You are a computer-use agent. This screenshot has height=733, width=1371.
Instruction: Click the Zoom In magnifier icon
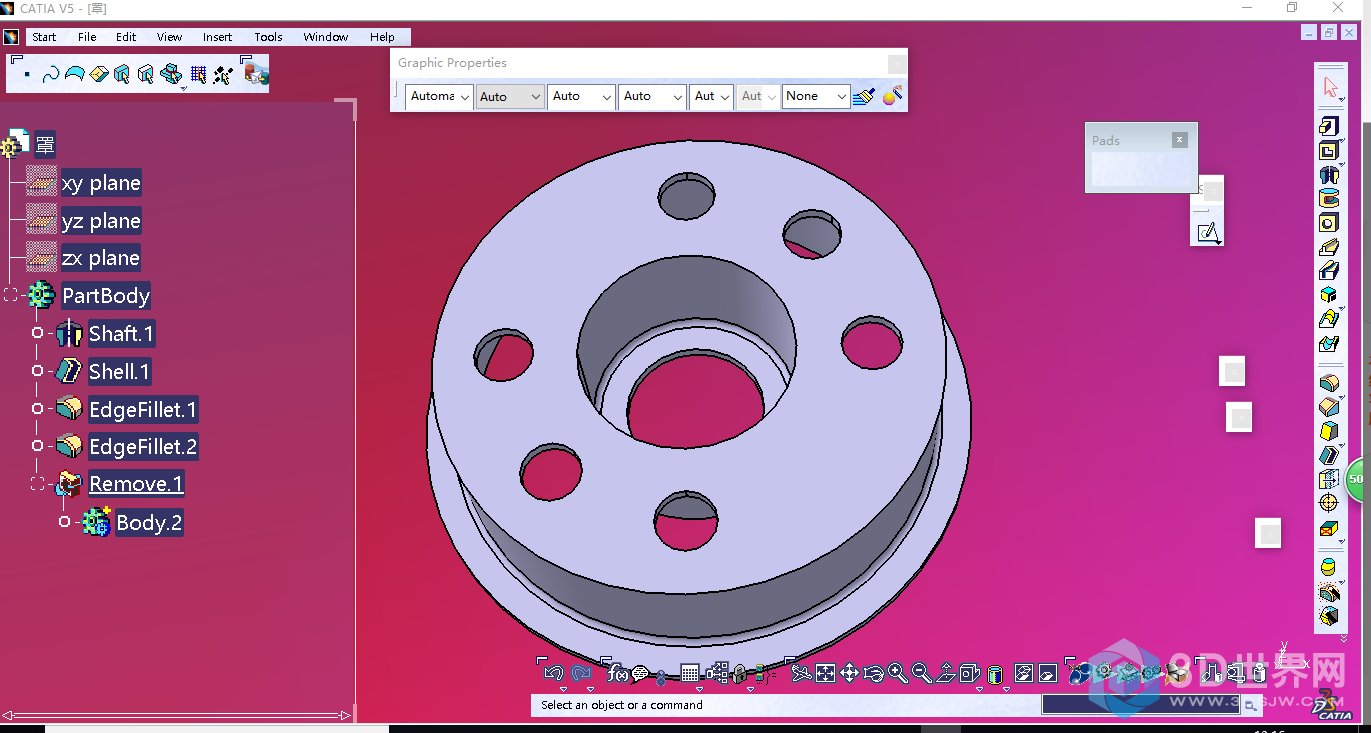(898, 673)
